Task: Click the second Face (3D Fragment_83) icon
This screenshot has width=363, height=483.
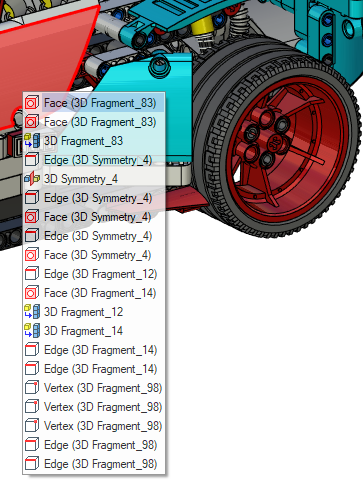Action: coord(32,122)
